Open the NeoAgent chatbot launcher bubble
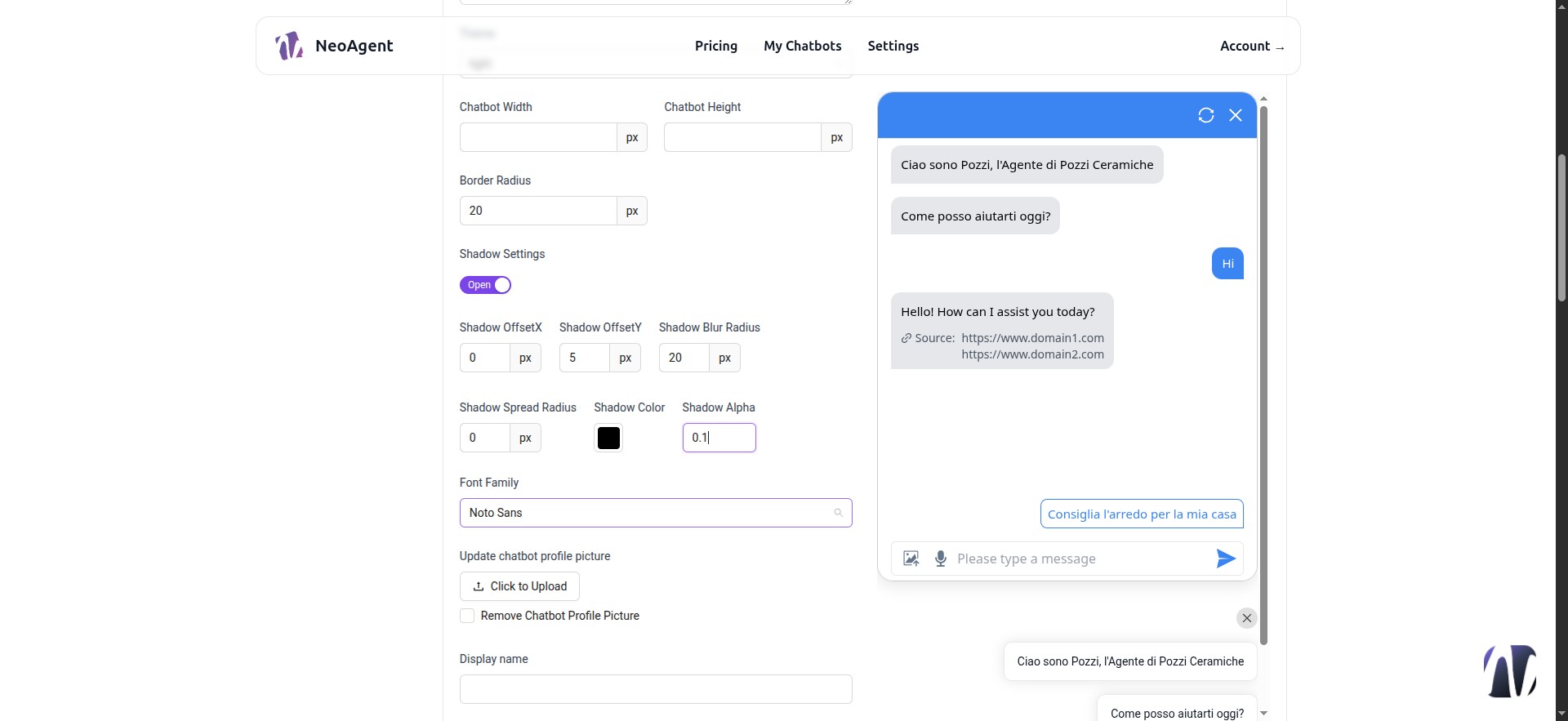The height and width of the screenshot is (721, 1568). point(1510,671)
